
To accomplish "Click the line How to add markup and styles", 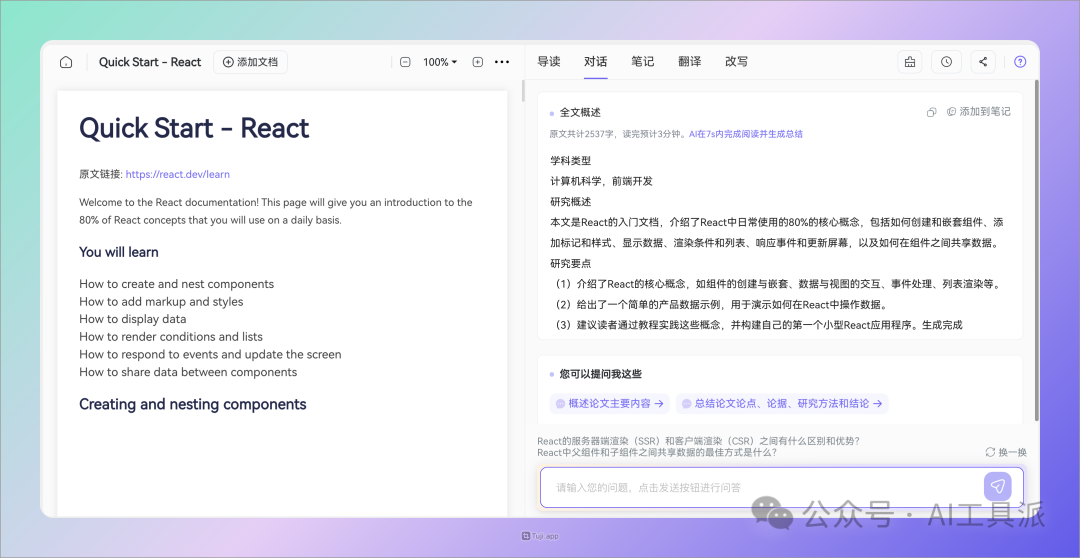I will (x=161, y=302).
